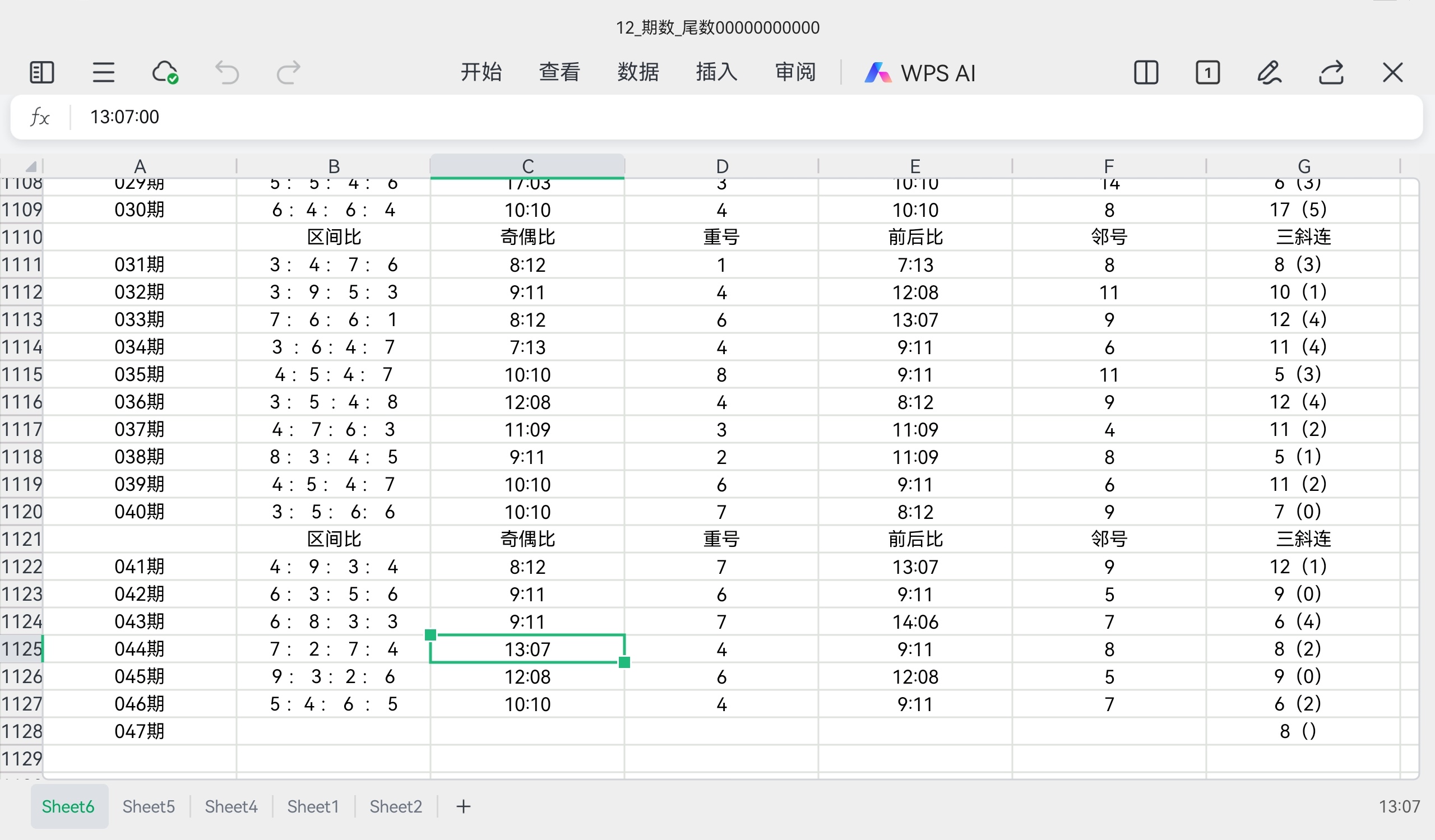
Task: Switch to Sheet2 tab
Action: pyautogui.click(x=396, y=806)
